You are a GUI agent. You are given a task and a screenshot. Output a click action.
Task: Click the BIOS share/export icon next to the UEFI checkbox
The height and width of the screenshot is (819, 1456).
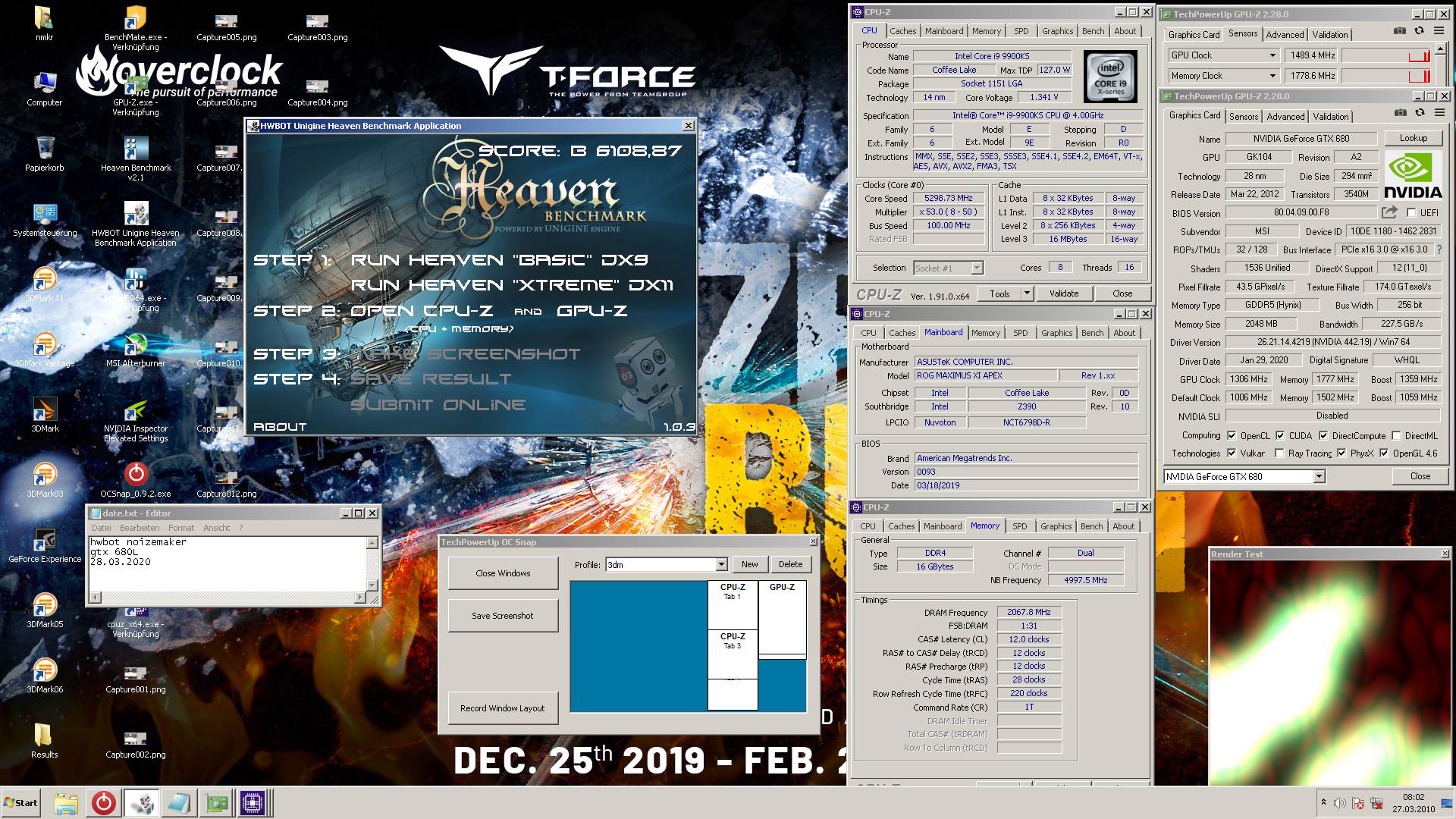1389,213
